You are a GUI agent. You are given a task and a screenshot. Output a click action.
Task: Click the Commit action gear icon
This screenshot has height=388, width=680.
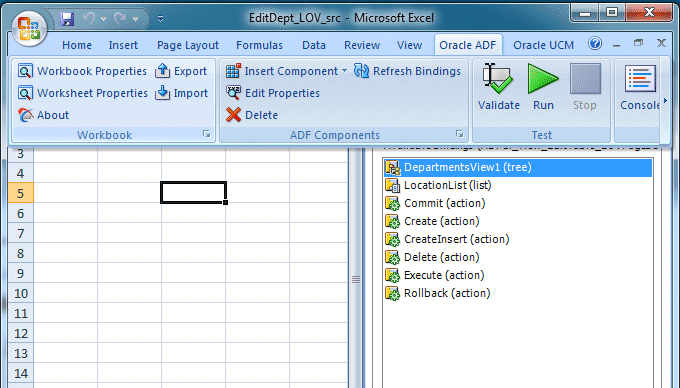pos(392,203)
